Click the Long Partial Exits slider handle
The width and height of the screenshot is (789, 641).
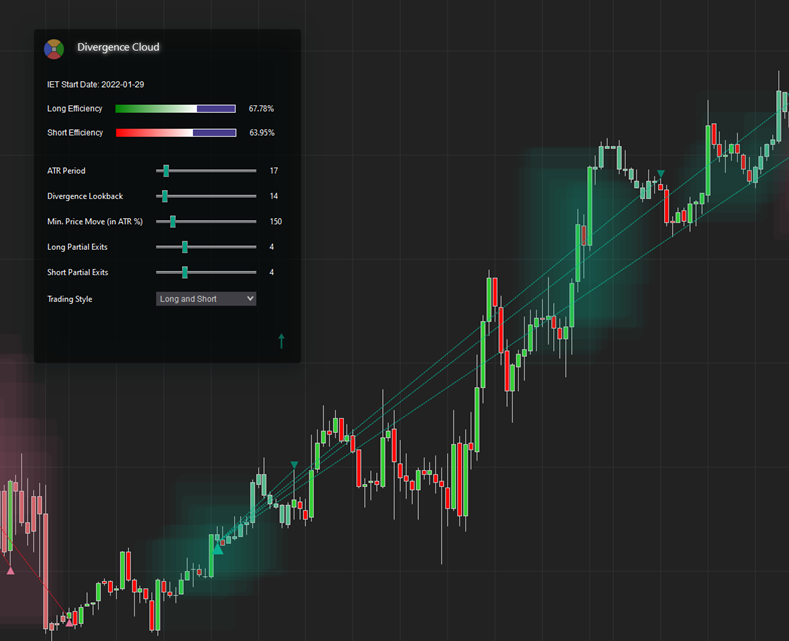[185, 247]
